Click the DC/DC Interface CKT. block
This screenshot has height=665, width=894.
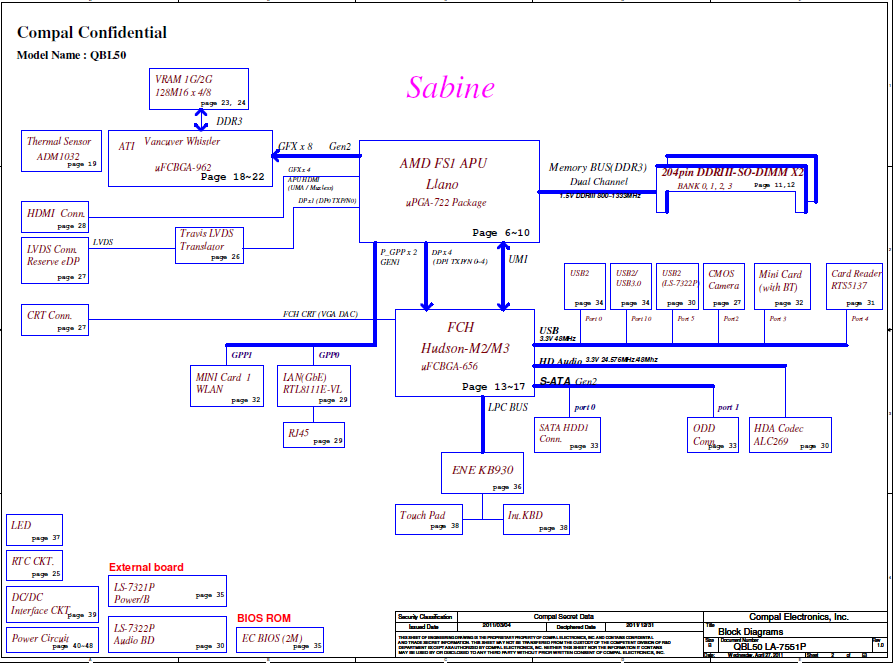point(52,605)
